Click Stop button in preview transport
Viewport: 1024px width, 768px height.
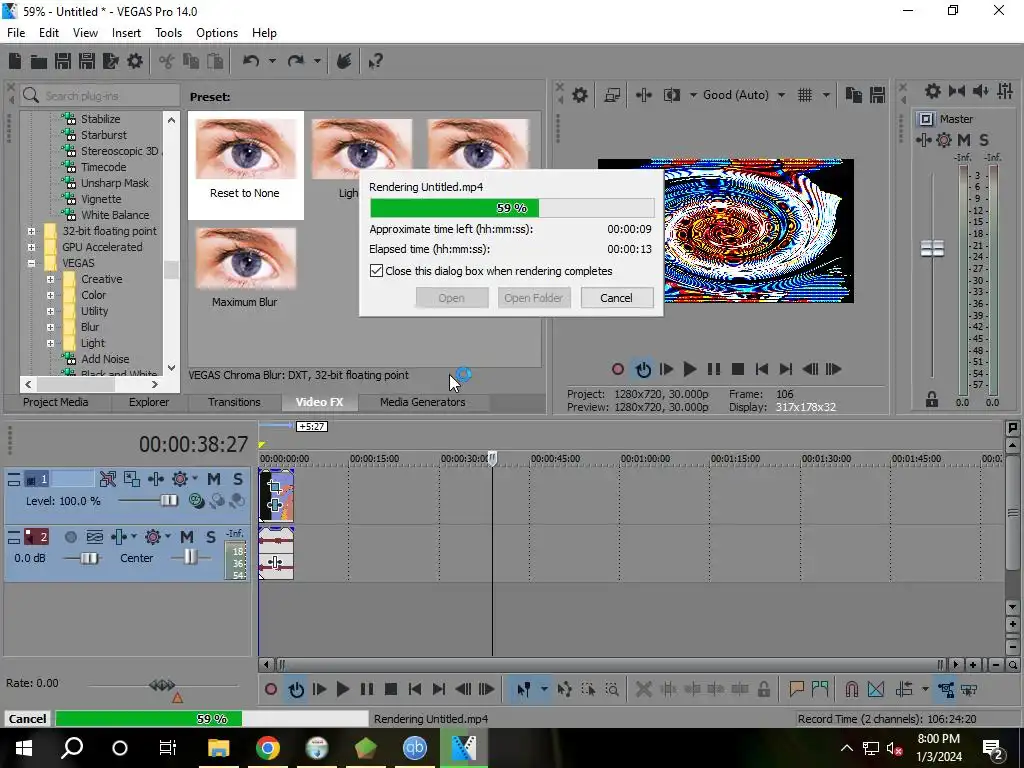[738, 370]
